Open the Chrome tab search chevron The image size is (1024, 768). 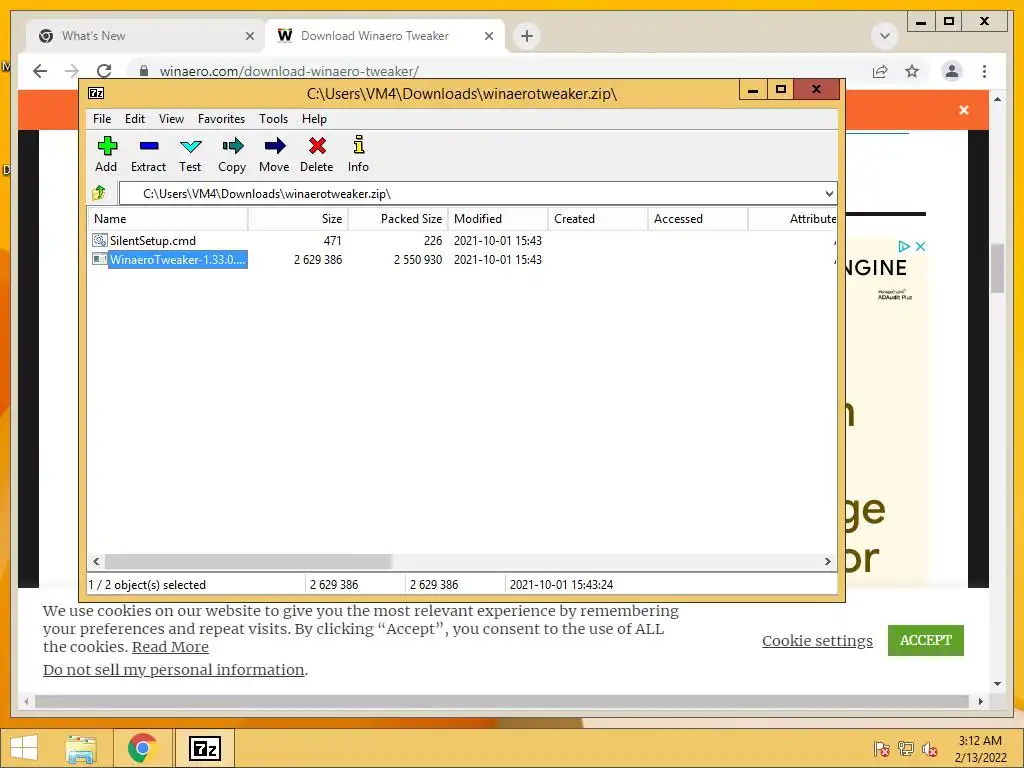pyautogui.click(x=885, y=36)
